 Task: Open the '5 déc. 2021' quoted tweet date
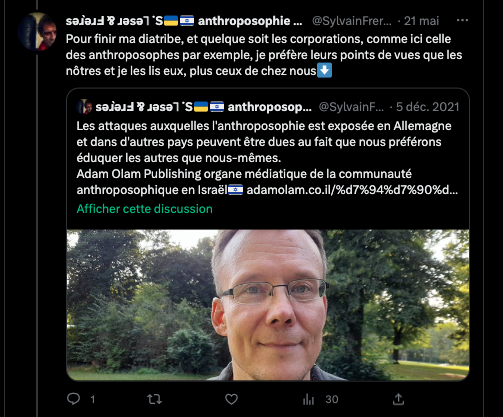click(428, 107)
